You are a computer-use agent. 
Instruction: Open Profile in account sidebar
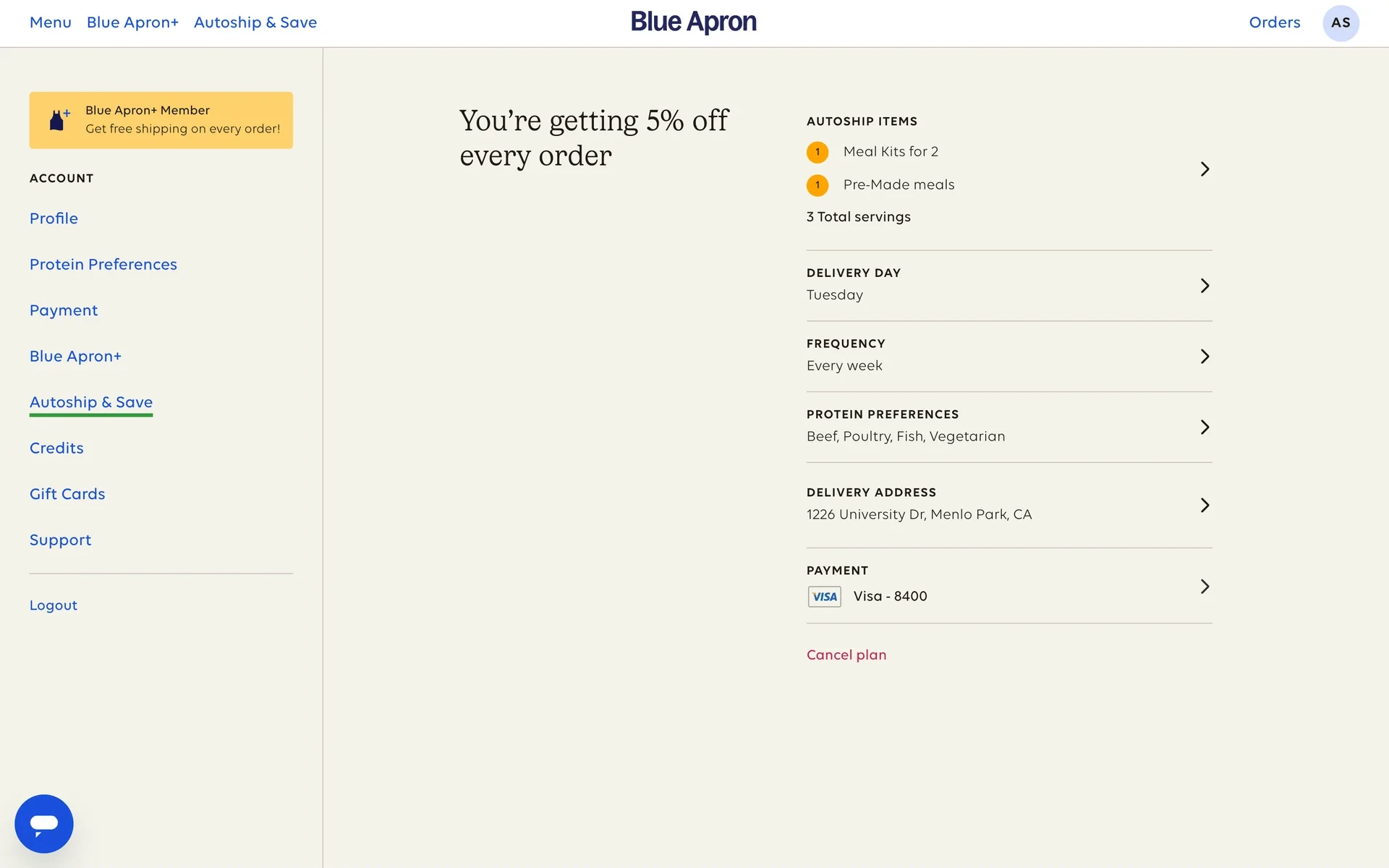[x=54, y=218]
